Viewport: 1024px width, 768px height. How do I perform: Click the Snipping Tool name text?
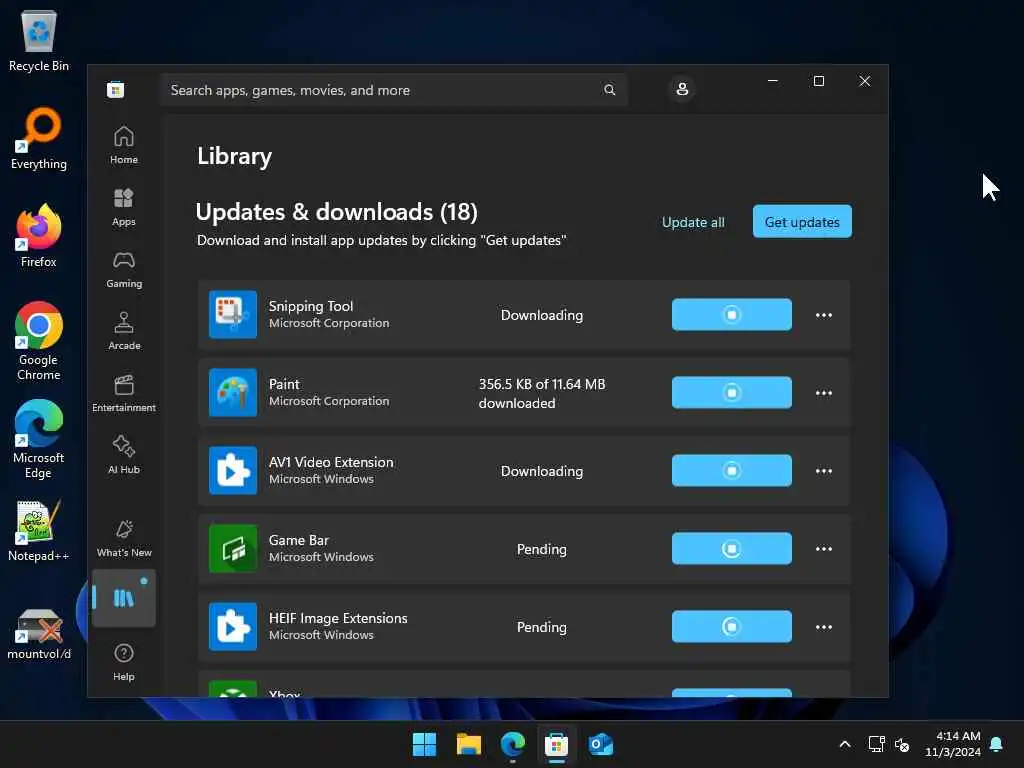click(311, 306)
